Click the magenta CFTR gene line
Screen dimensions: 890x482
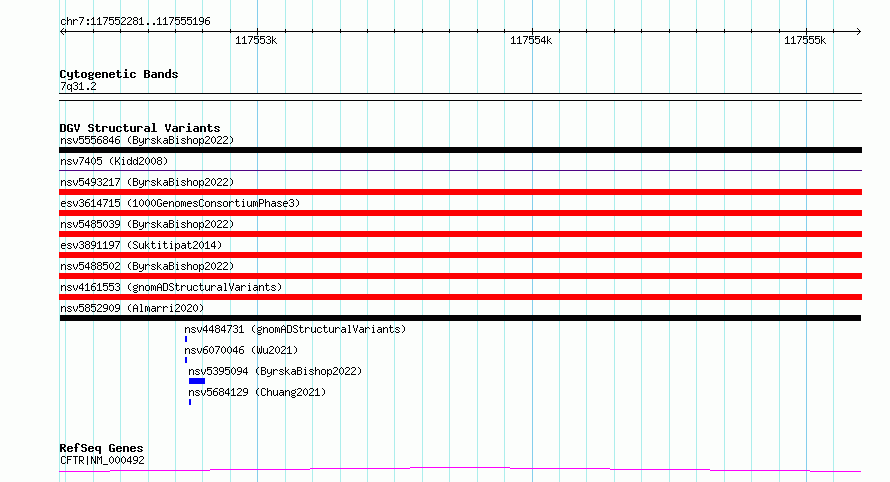pos(460,470)
